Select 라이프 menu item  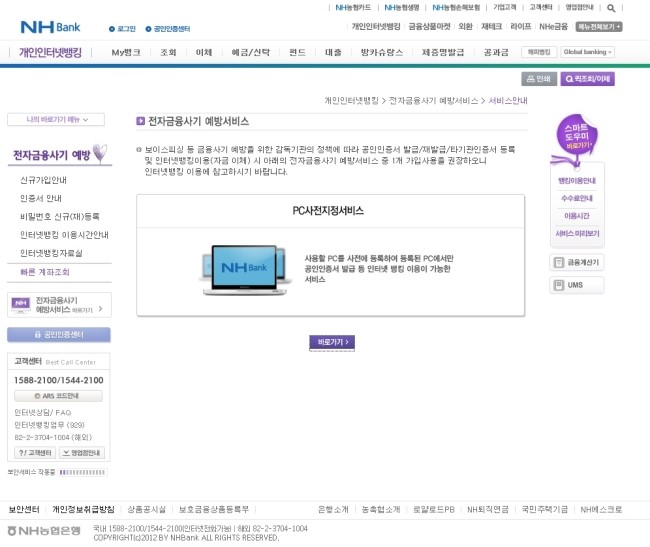pos(521,27)
